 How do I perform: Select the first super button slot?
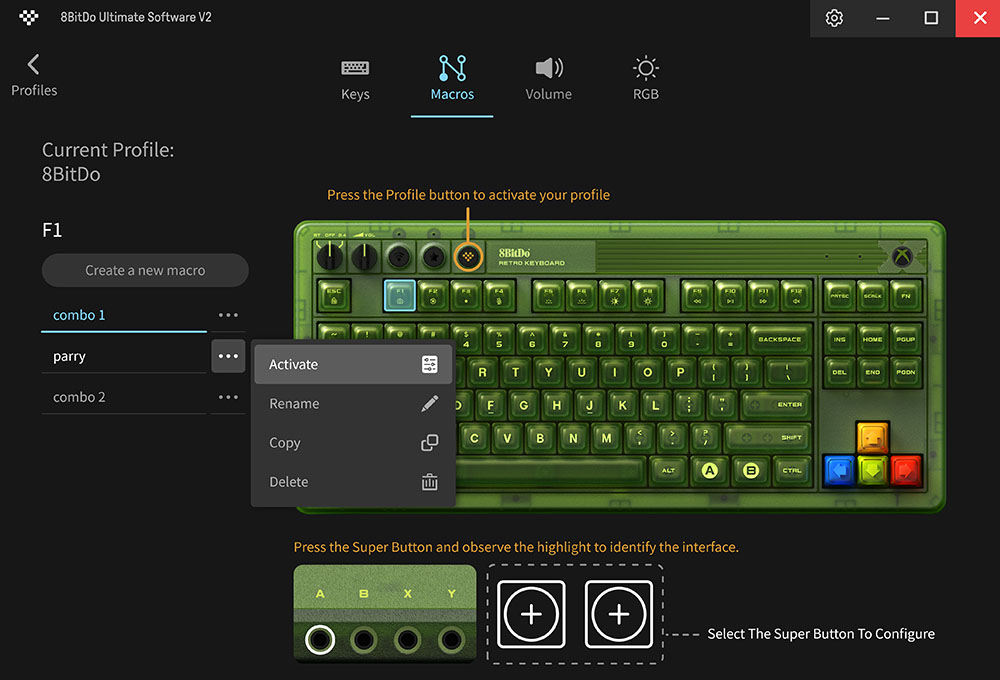coord(531,614)
